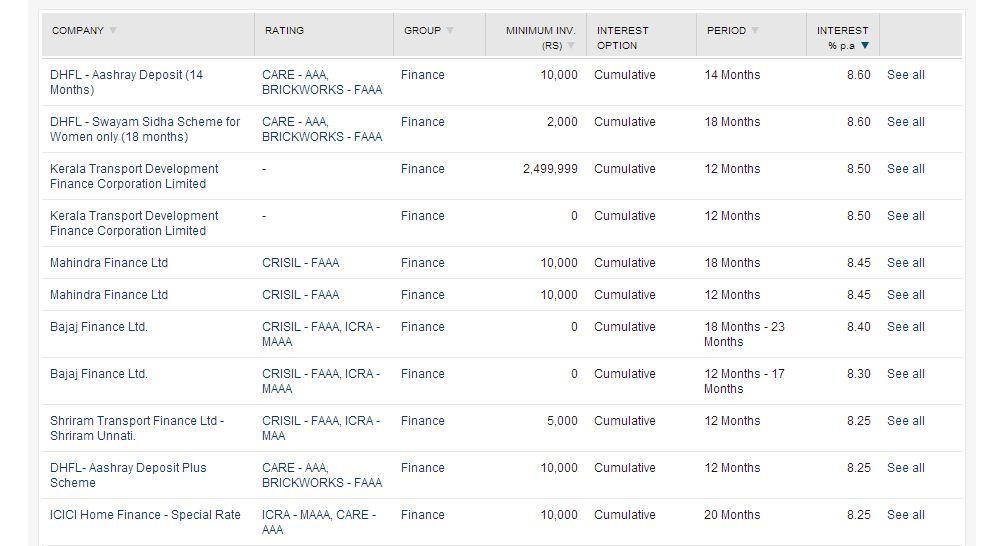Open See all for Mahindra Finance 18 Months

[905, 263]
